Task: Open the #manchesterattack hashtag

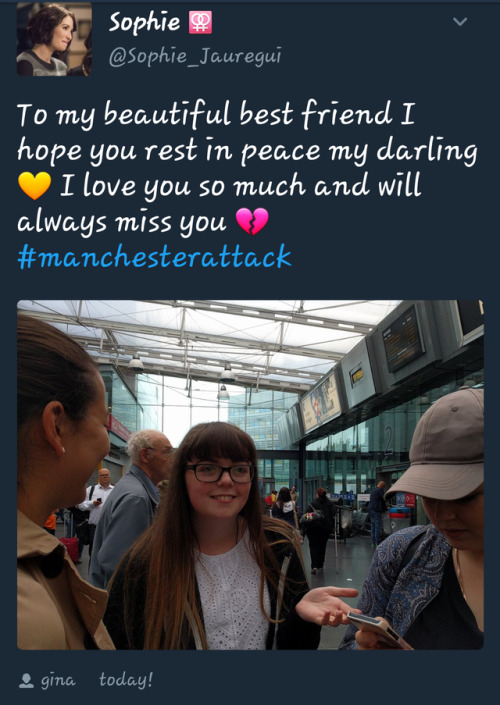Action: (154, 257)
